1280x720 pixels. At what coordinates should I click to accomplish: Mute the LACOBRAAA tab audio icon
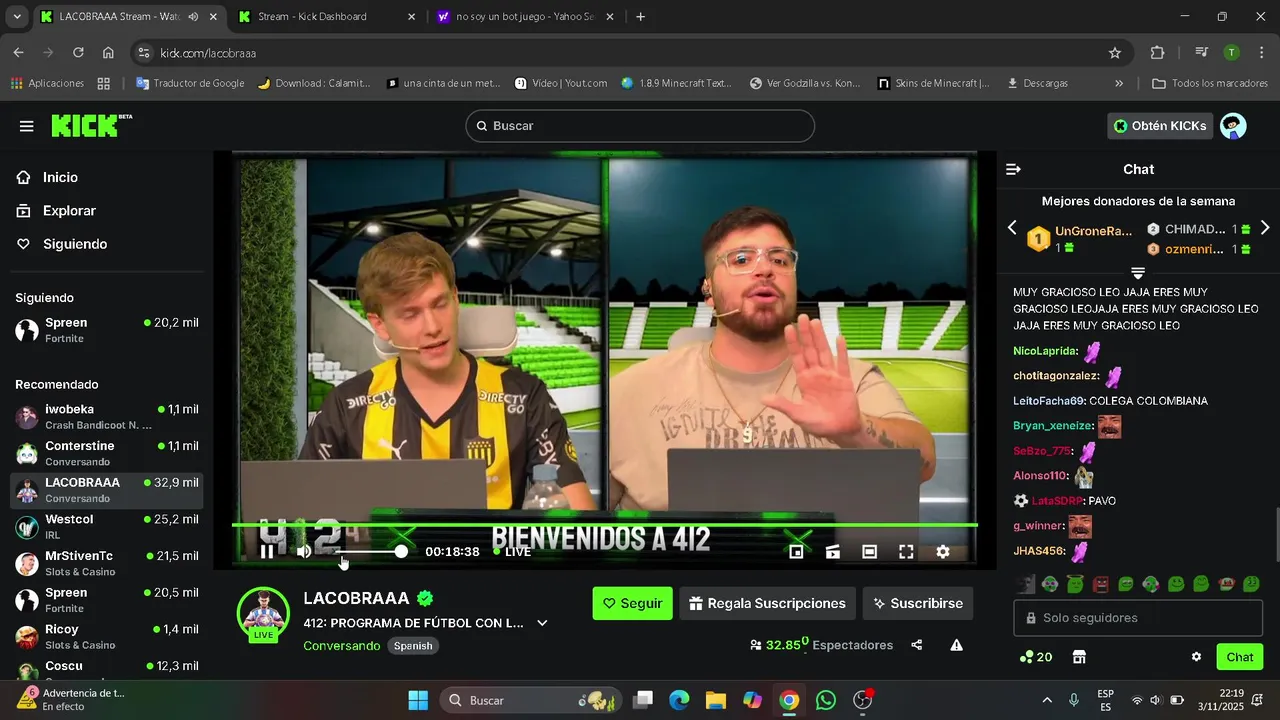[x=193, y=17]
